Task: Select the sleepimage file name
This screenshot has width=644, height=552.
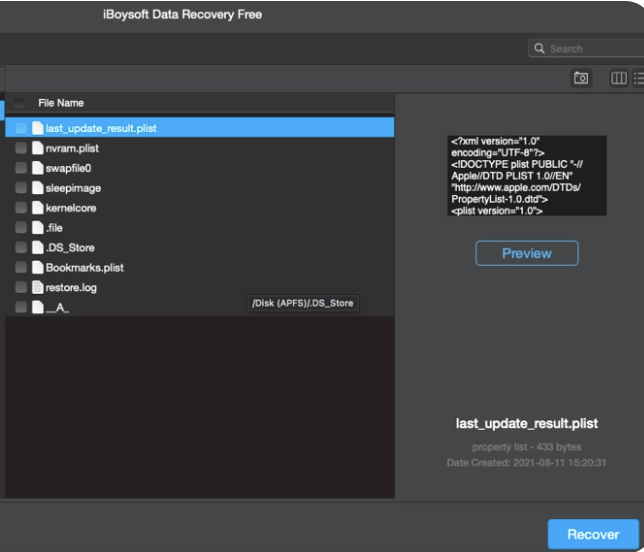Action: pyautogui.click(x=73, y=188)
